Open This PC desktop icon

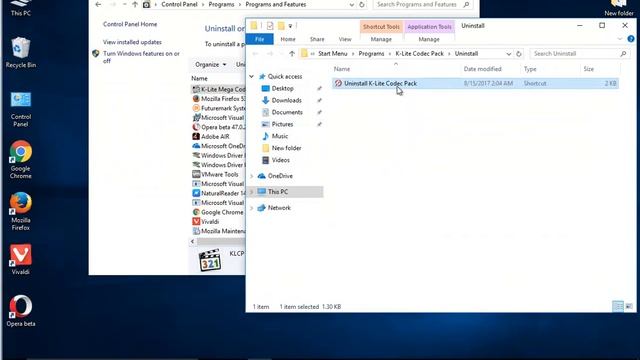click(20, 8)
